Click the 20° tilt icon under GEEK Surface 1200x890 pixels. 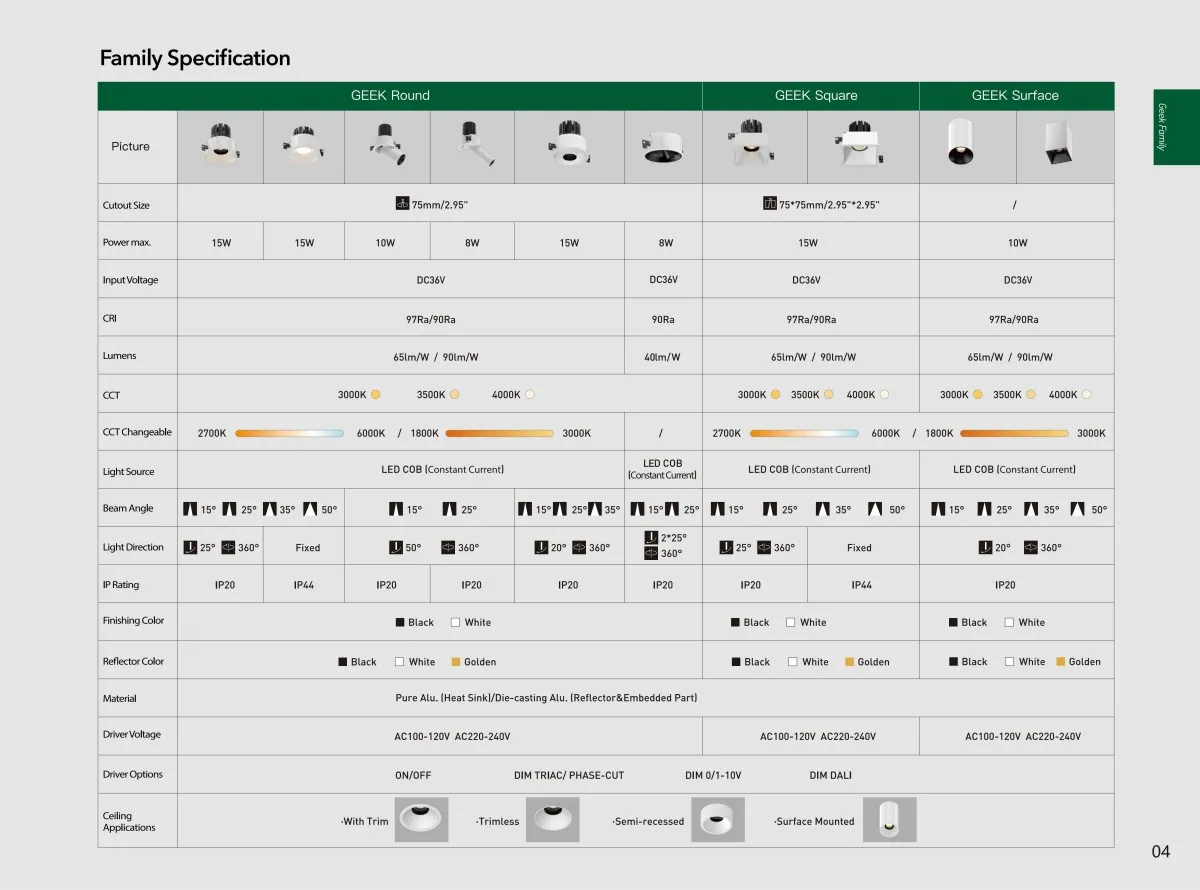pyautogui.click(x=985, y=547)
